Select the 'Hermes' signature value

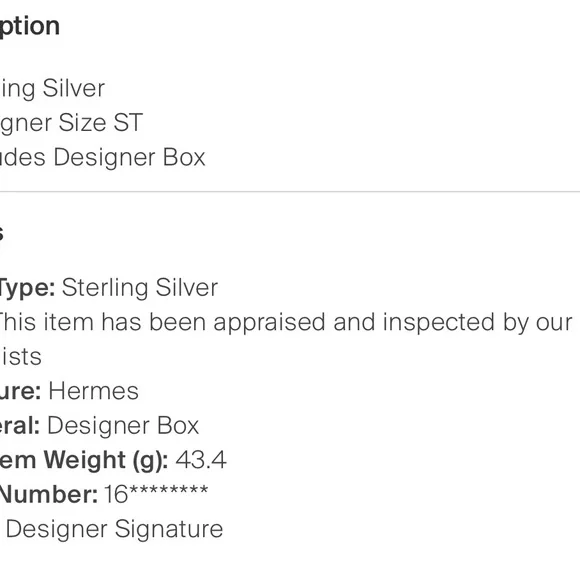coord(94,391)
